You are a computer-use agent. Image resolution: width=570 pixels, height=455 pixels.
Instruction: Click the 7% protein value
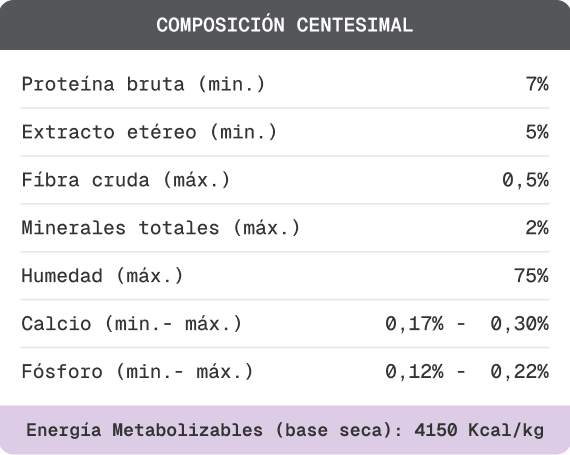click(537, 84)
